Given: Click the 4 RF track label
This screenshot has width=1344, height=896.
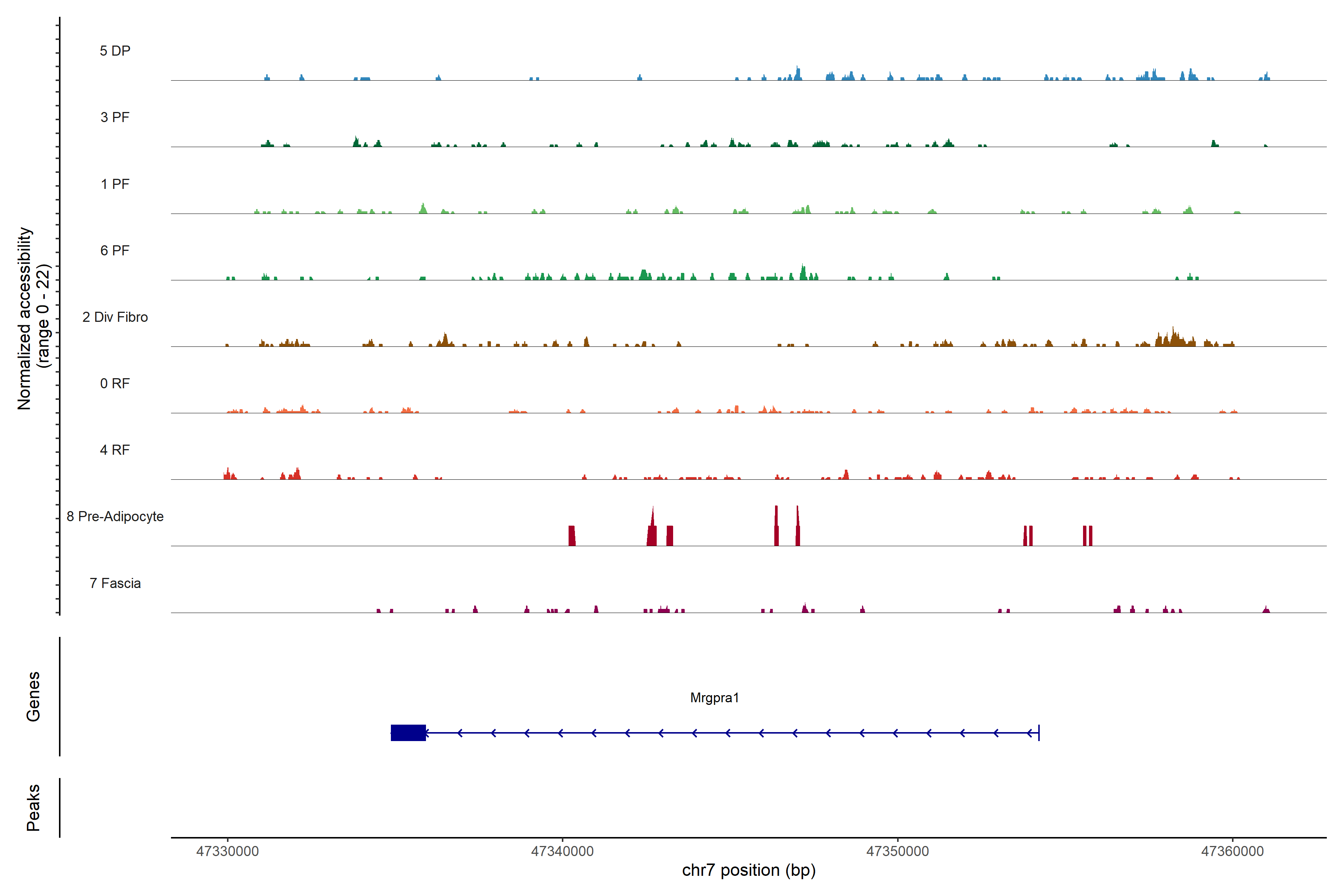Looking at the screenshot, I should coord(115,450).
